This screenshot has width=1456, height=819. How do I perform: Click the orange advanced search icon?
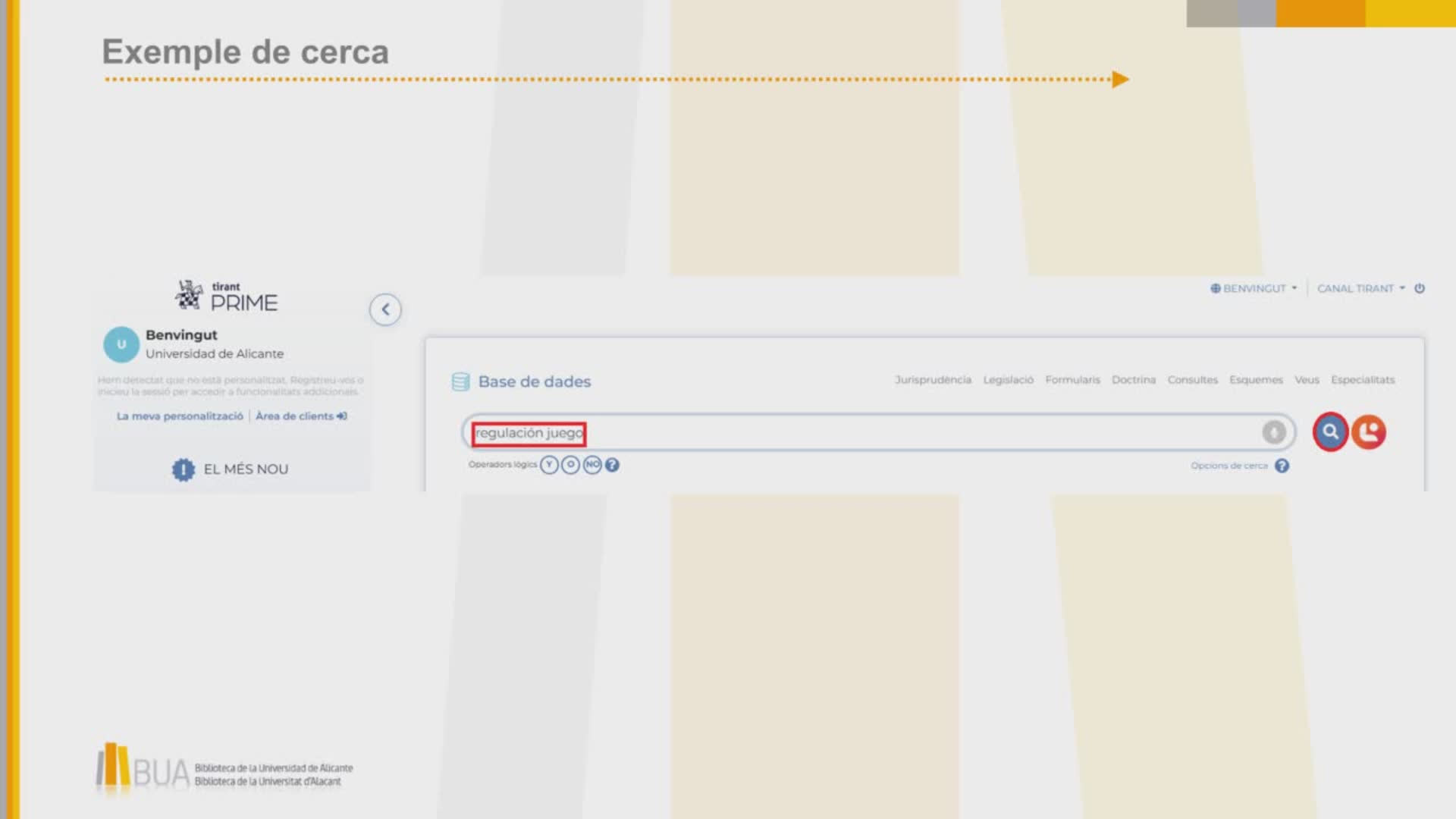[1369, 432]
